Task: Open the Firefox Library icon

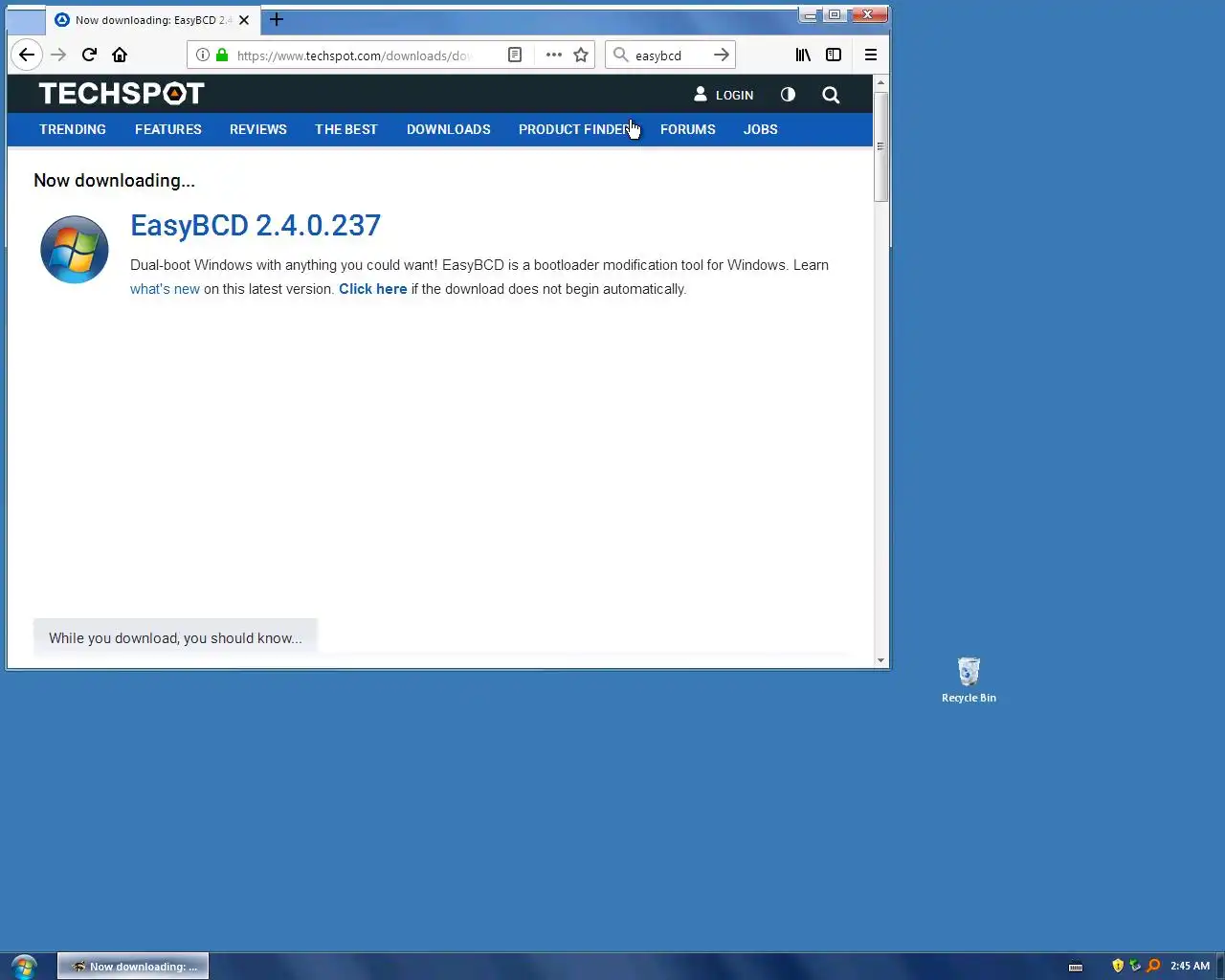Action: (x=803, y=55)
